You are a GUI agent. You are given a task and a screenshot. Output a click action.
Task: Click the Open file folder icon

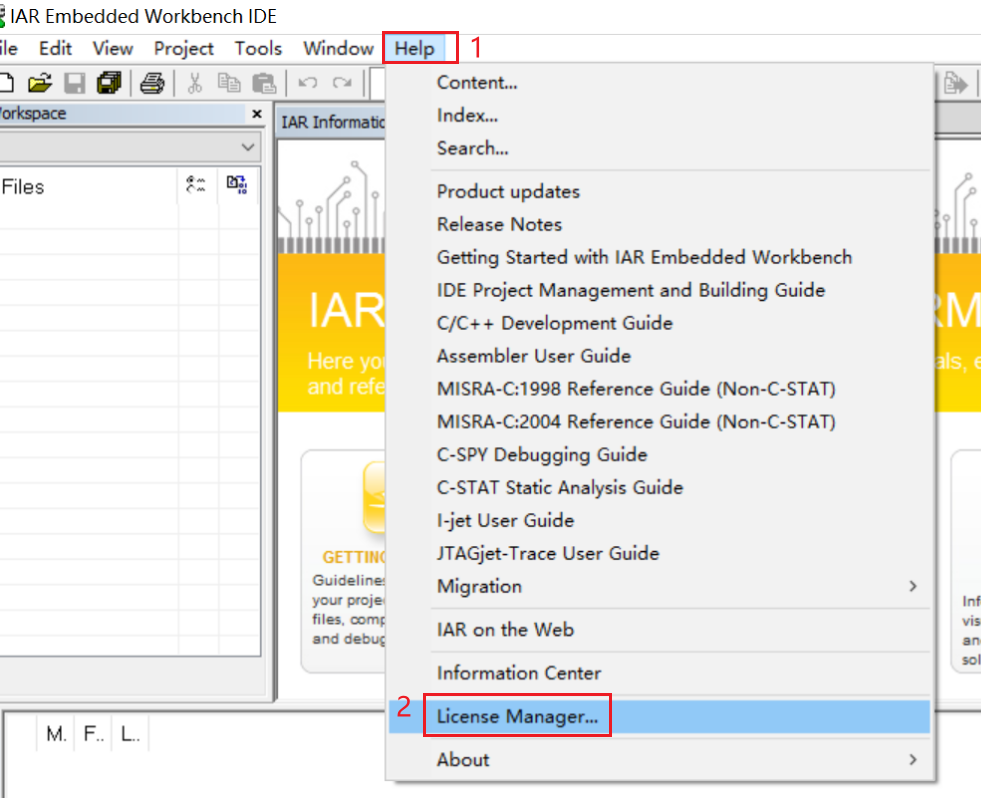coord(39,83)
